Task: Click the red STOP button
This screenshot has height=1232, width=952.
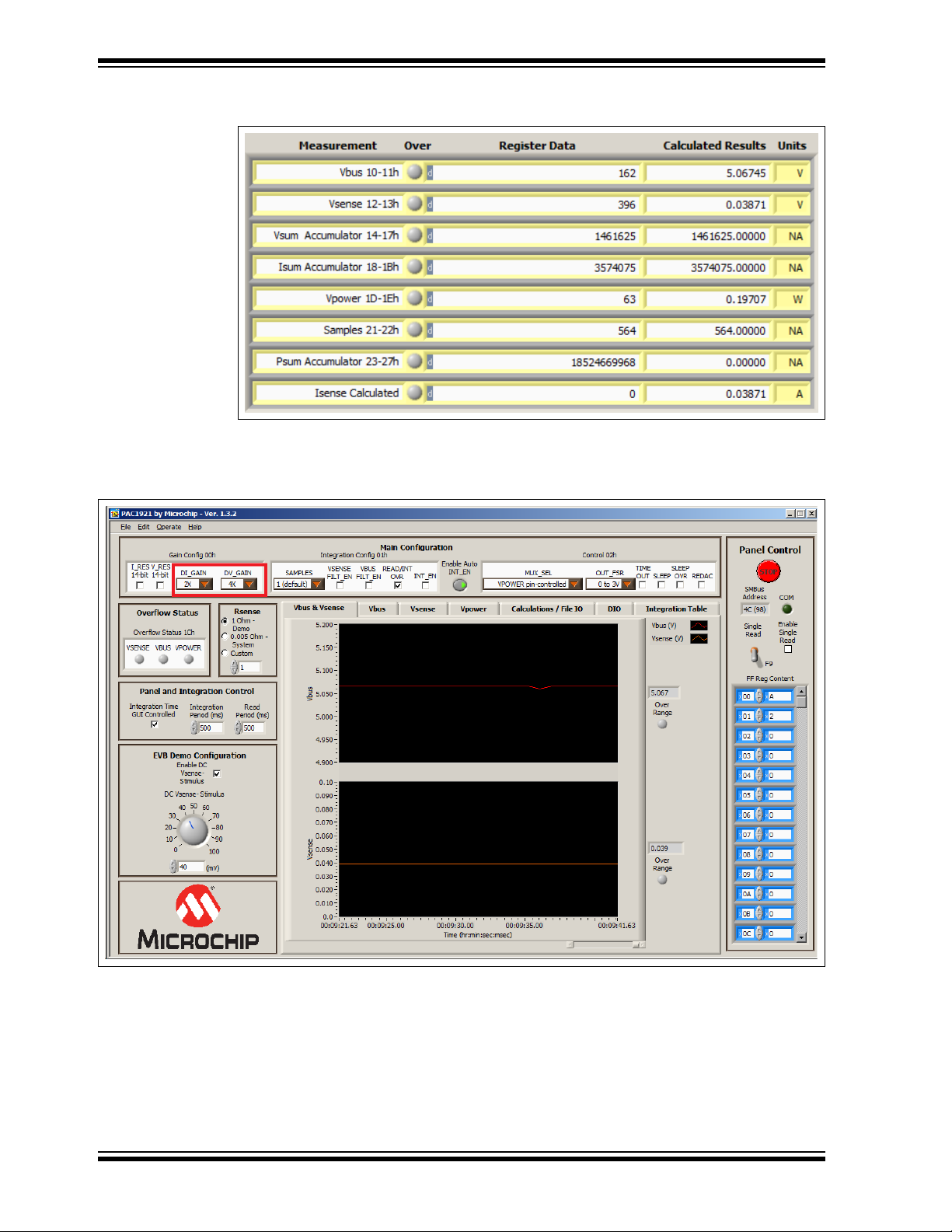Action: coord(768,571)
